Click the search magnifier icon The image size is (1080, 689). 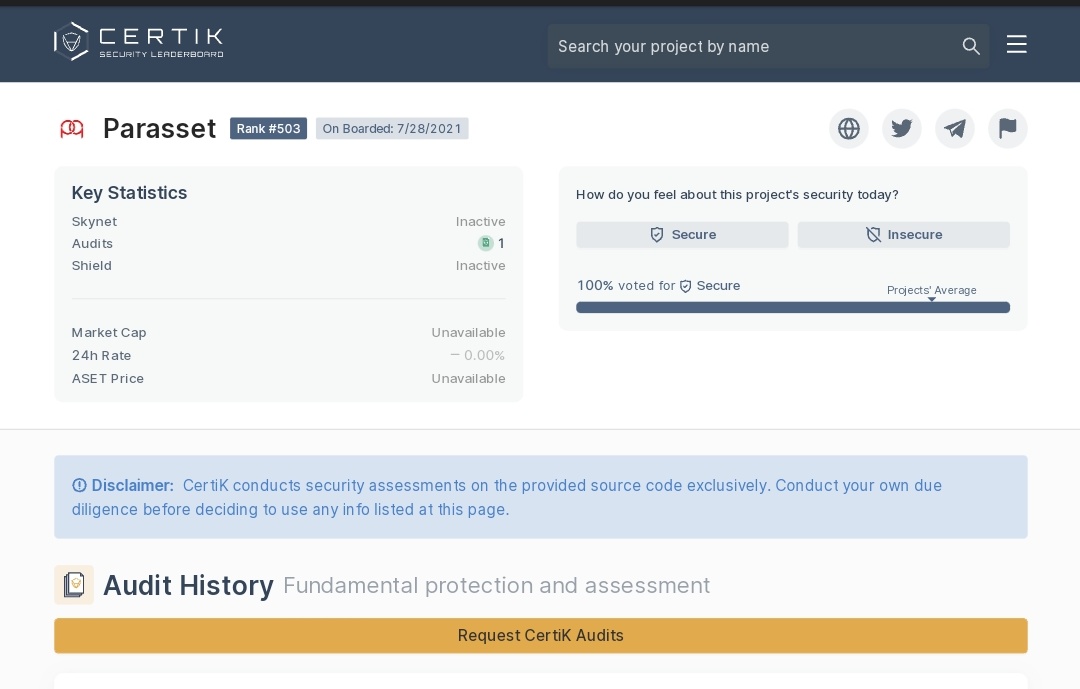pos(971,46)
